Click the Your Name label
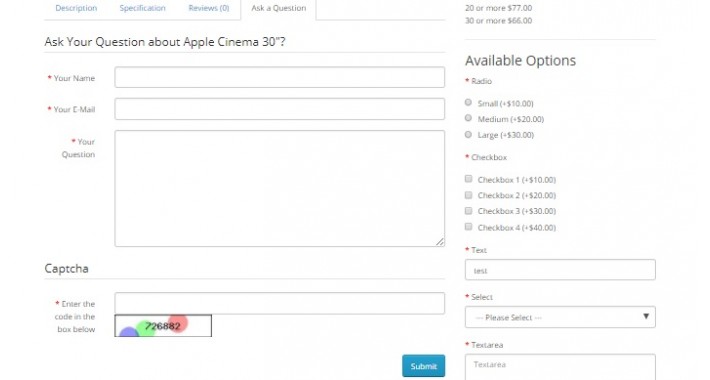This screenshot has height=380, width=710. 74,78
